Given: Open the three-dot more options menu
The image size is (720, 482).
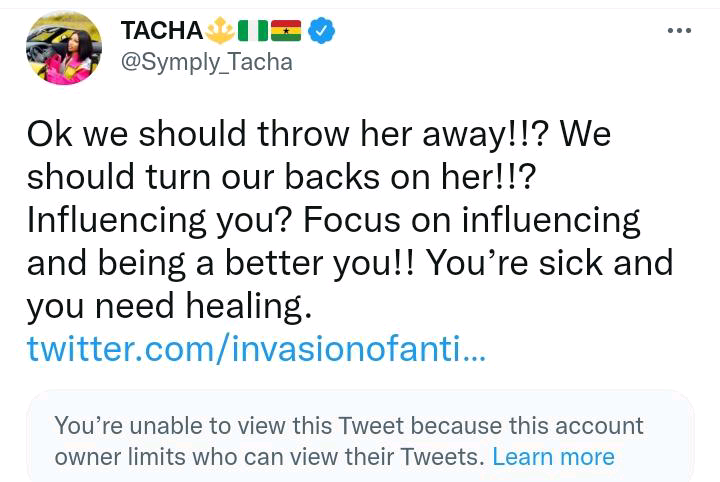Looking at the screenshot, I should pyautogui.click(x=679, y=31).
